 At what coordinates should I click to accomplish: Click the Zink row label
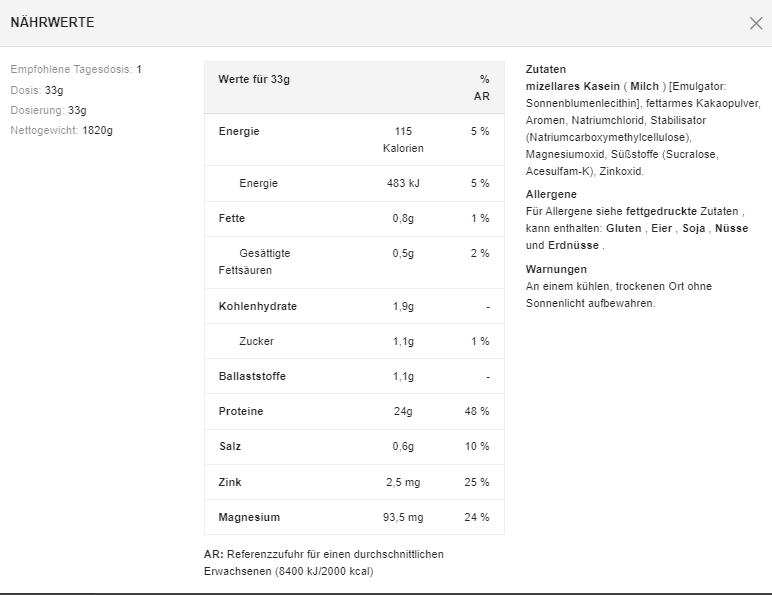(x=230, y=482)
